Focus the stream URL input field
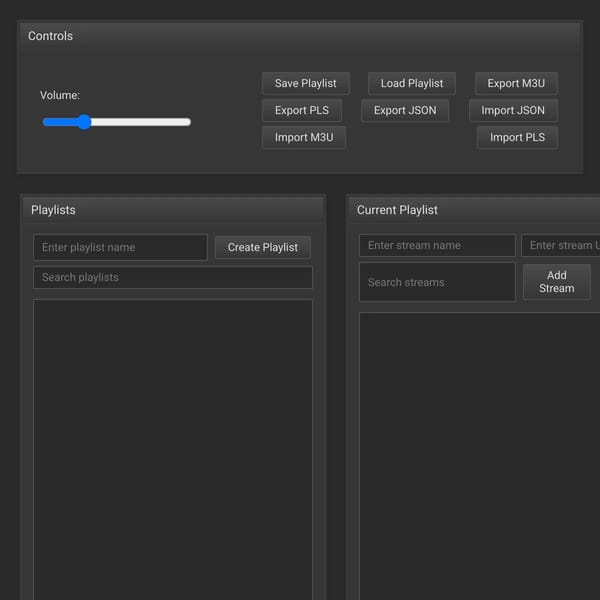 coord(560,245)
